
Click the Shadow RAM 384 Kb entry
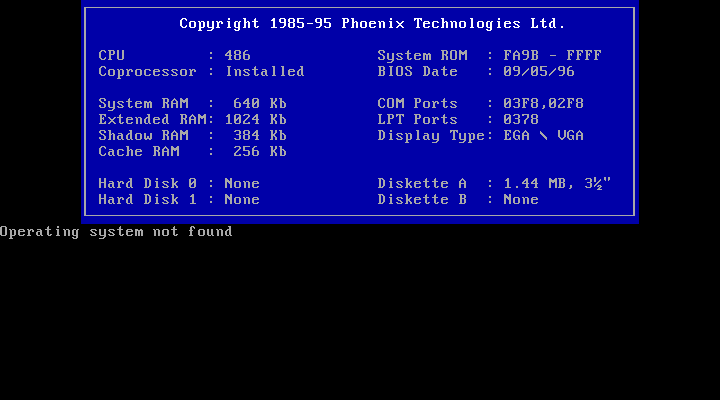192,135
